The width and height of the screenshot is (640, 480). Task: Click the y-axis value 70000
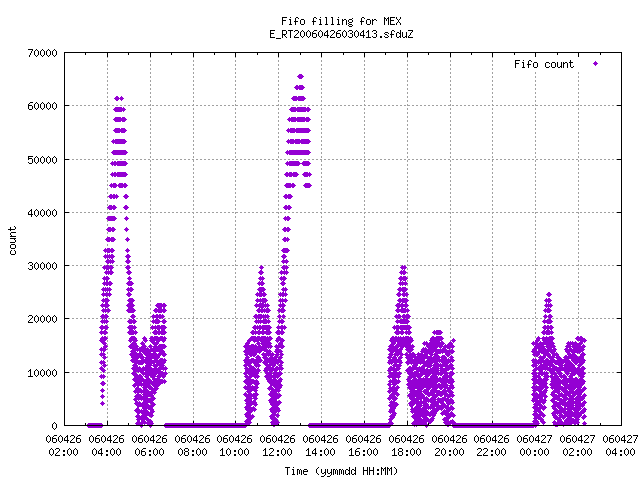click(42, 53)
